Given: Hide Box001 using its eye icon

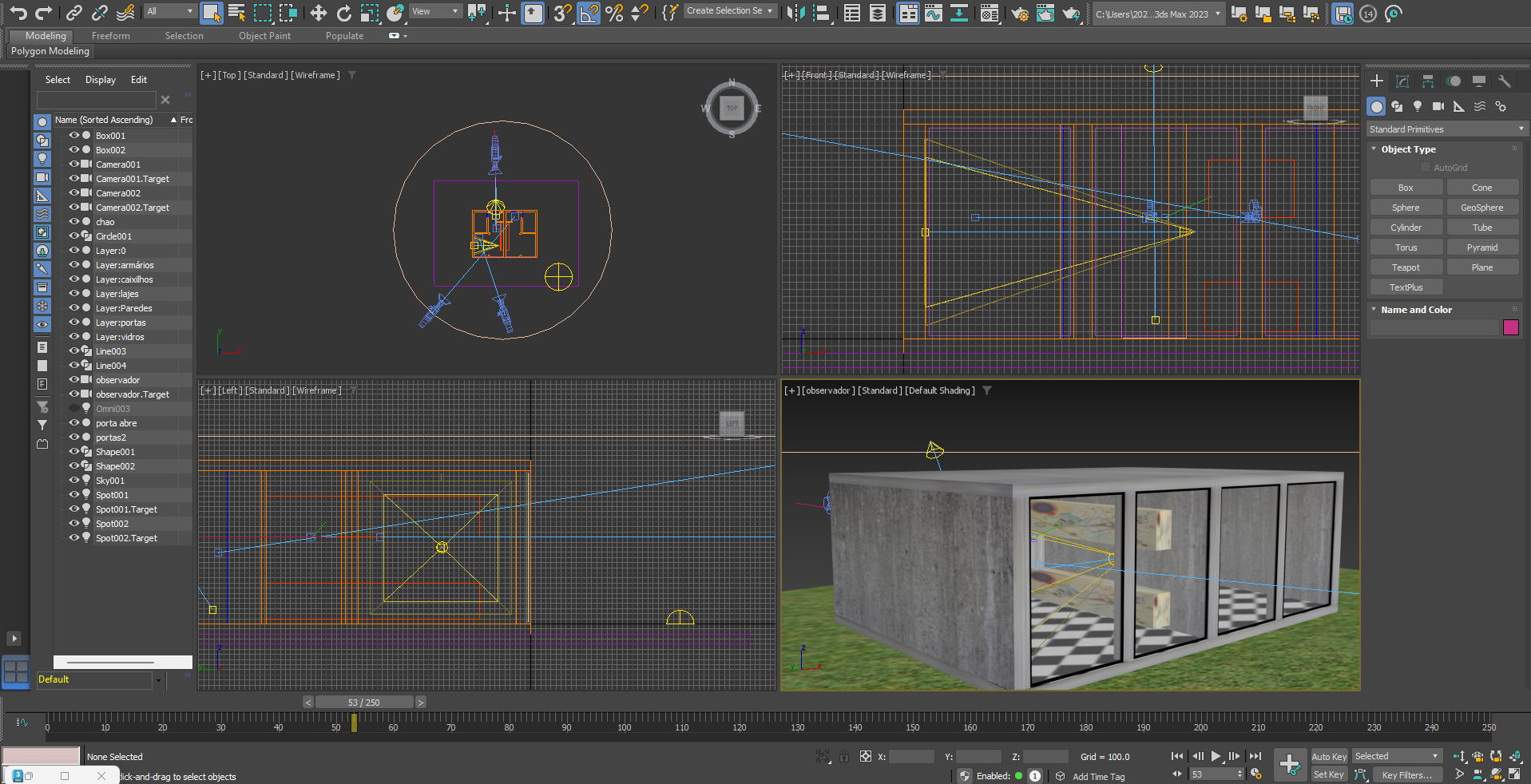Looking at the screenshot, I should [x=73, y=136].
